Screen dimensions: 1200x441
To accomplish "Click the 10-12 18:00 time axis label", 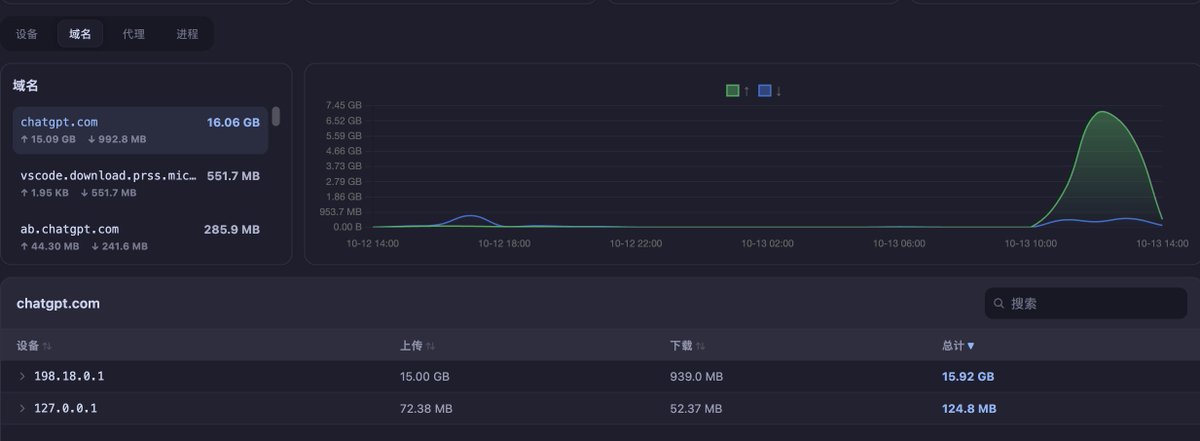I will pyautogui.click(x=505, y=243).
